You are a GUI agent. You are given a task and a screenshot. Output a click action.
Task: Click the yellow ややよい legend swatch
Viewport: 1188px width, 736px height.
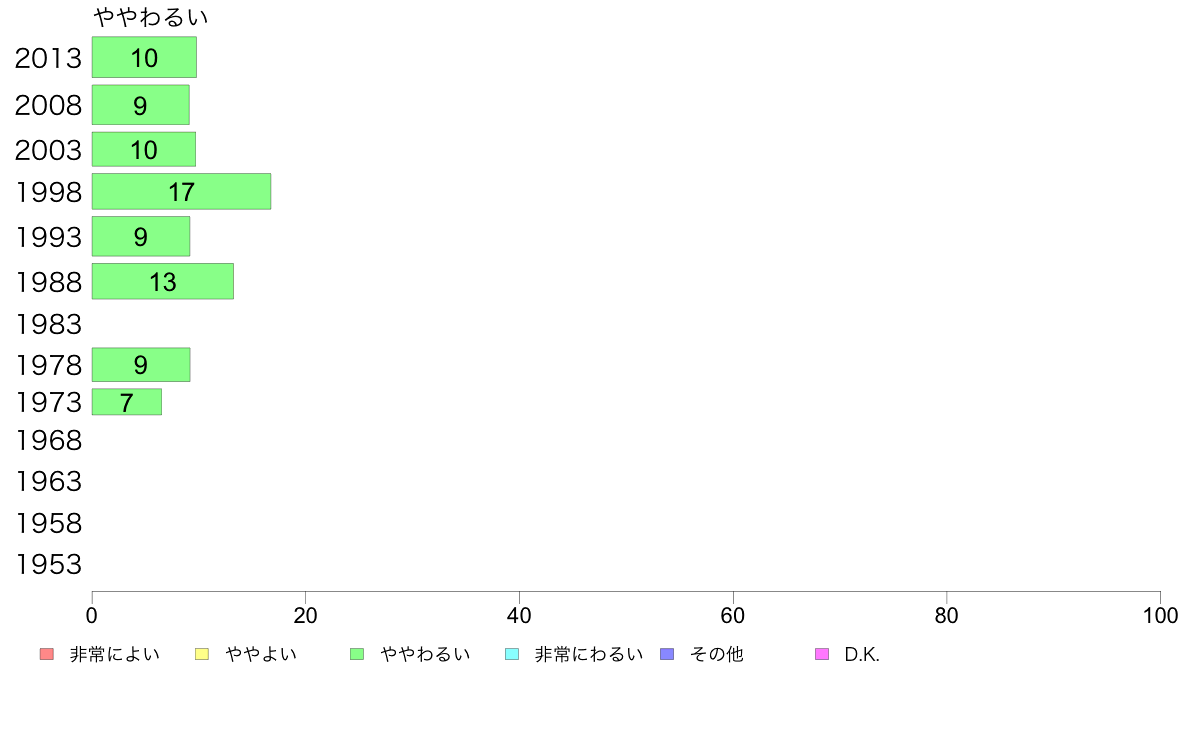pyautogui.click(x=202, y=654)
